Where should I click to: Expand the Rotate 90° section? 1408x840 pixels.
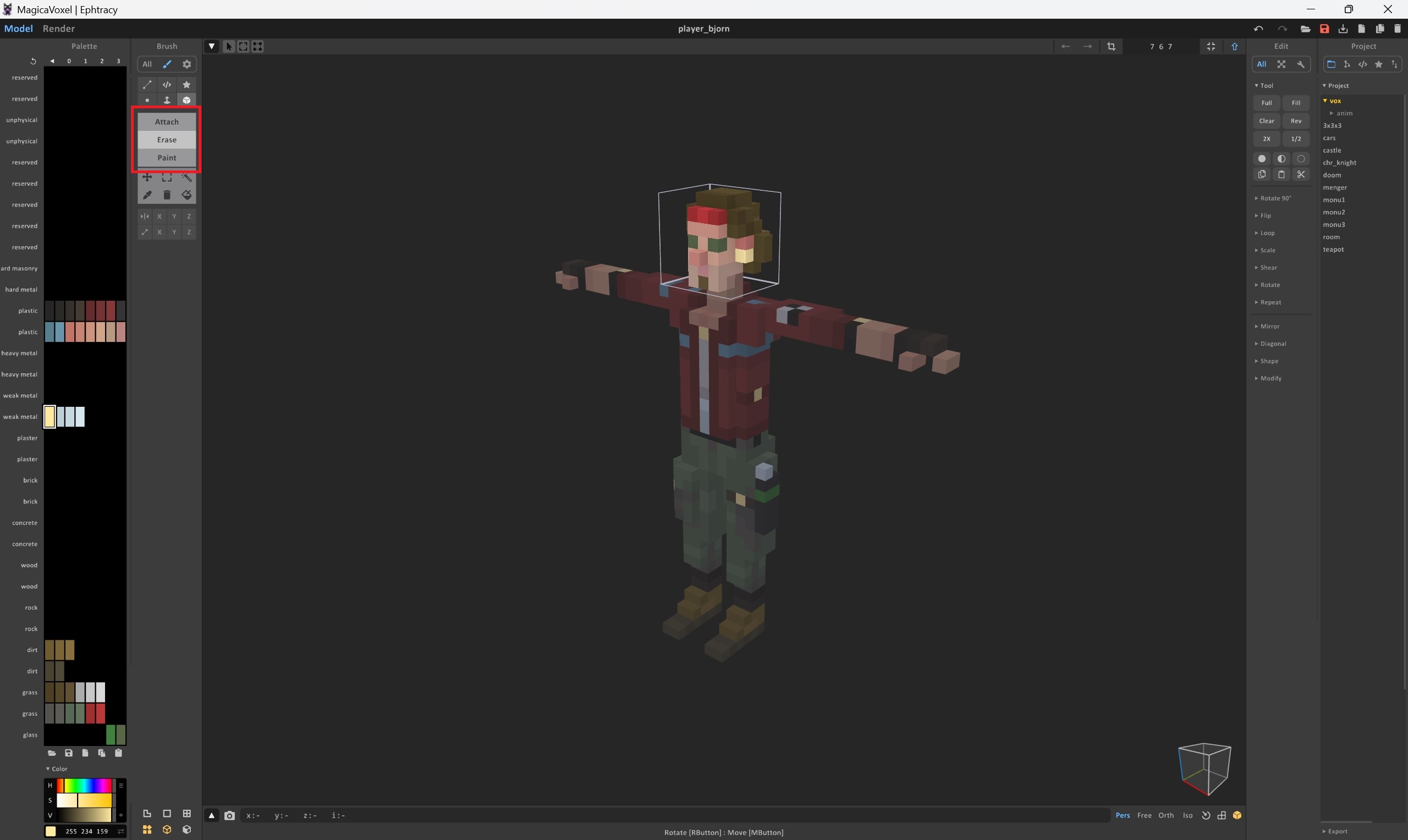1275,198
